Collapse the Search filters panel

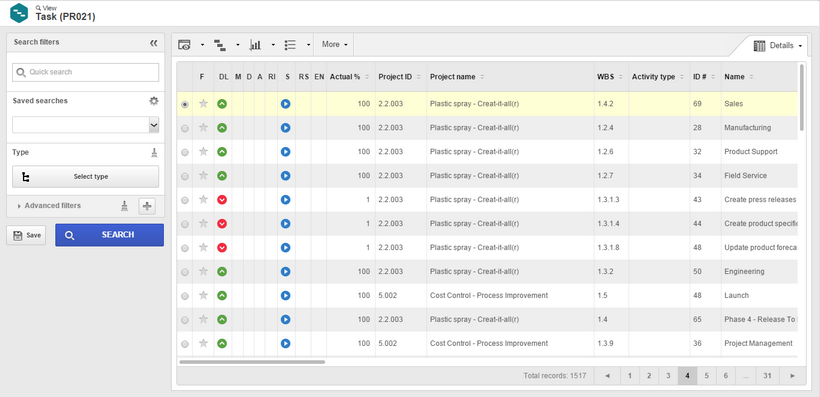[153, 43]
